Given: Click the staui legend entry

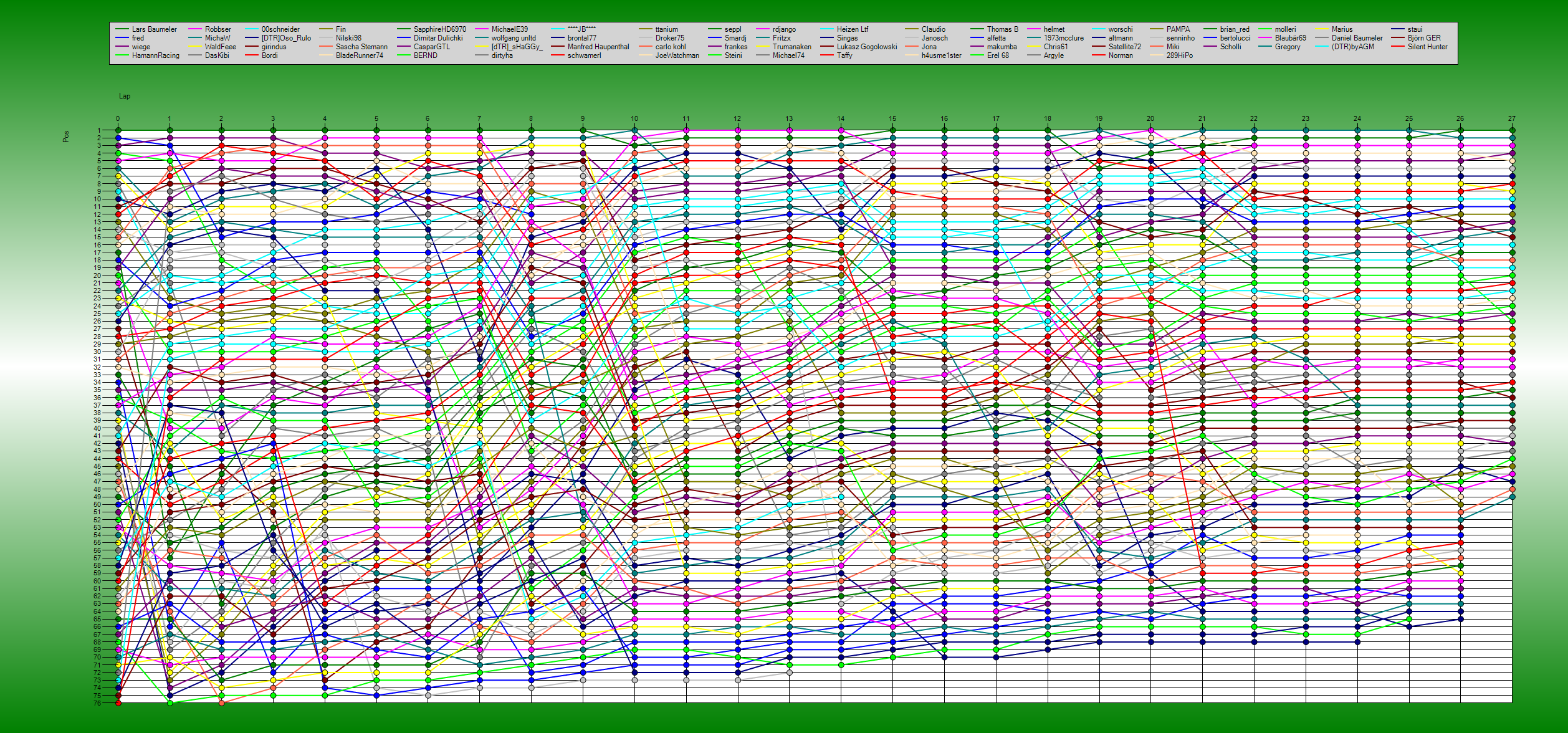Looking at the screenshot, I should click(x=1415, y=29).
